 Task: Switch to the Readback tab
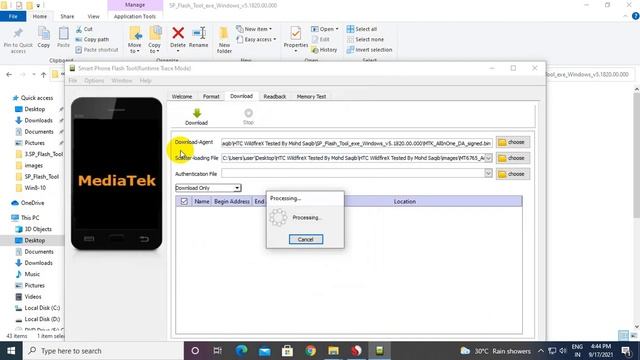click(x=275, y=96)
